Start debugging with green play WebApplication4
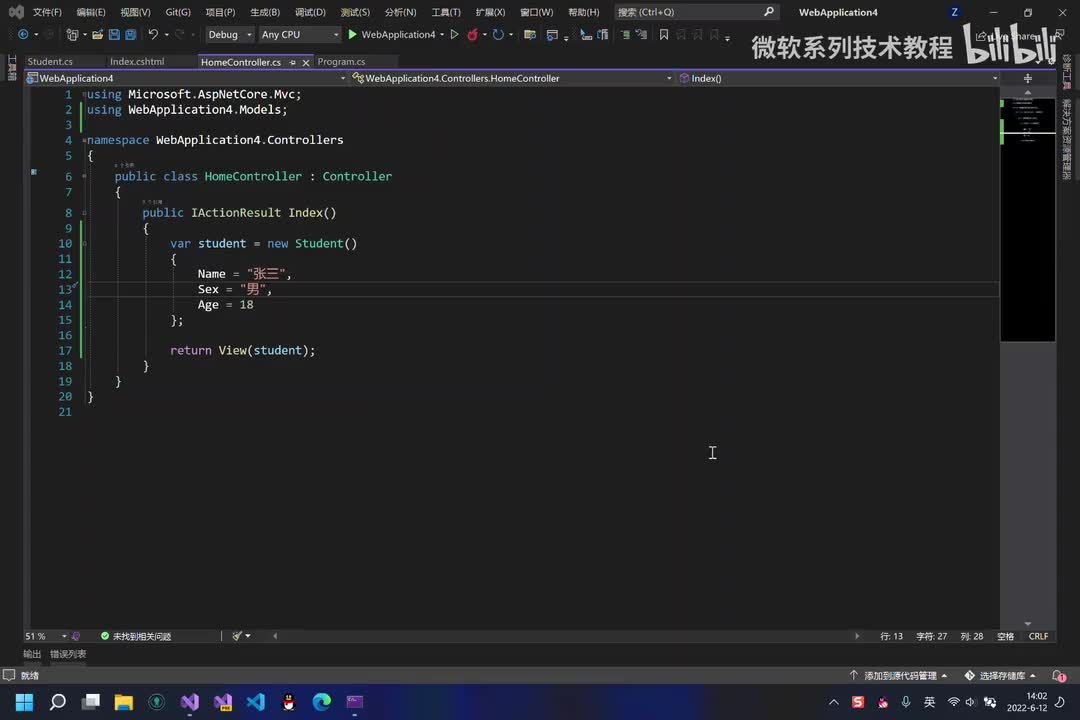Image resolution: width=1080 pixels, height=720 pixels. click(391, 34)
